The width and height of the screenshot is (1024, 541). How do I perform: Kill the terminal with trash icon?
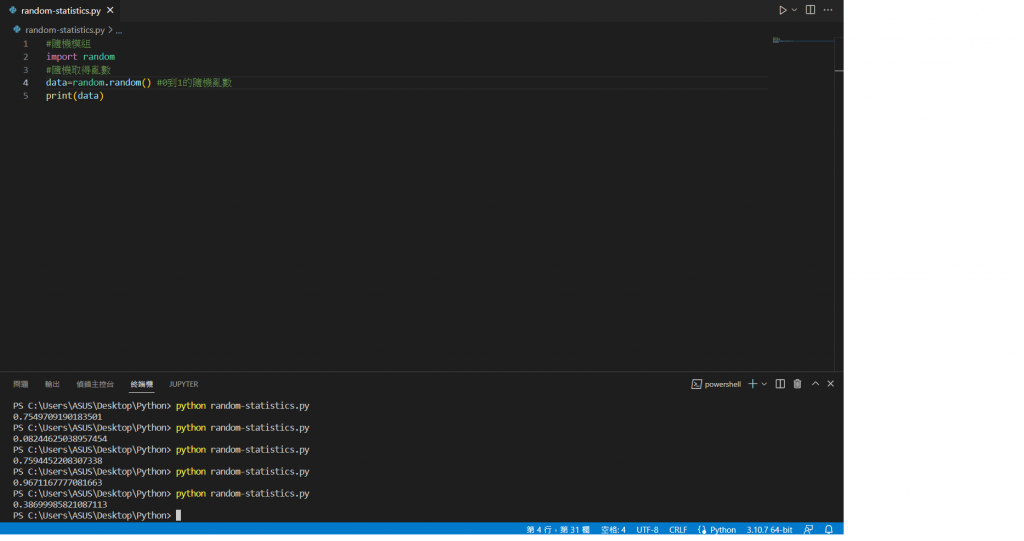click(797, 384)
